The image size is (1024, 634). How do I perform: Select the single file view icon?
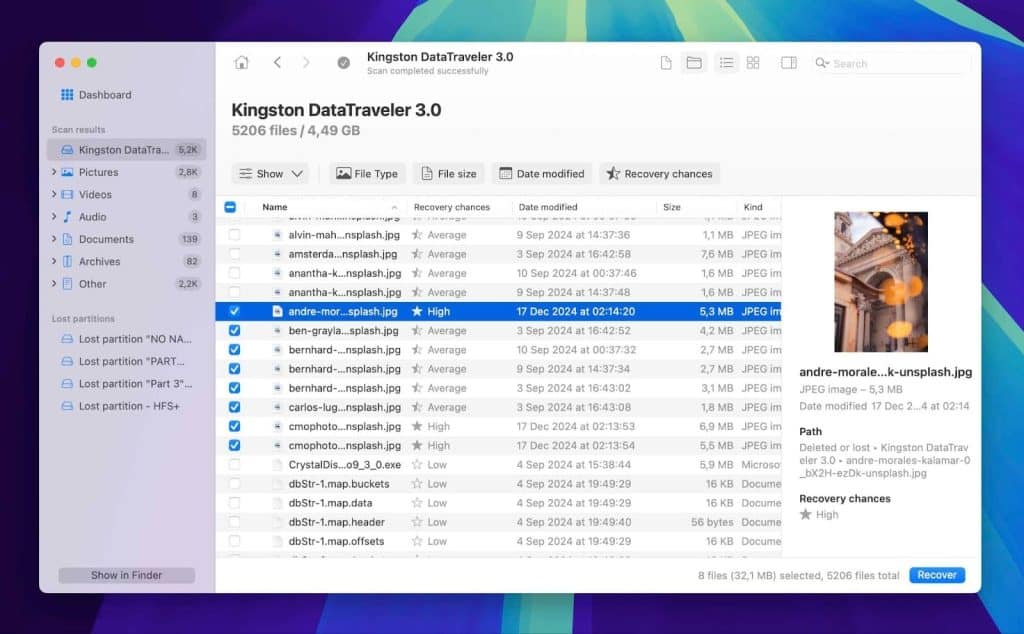click(666, 63)
